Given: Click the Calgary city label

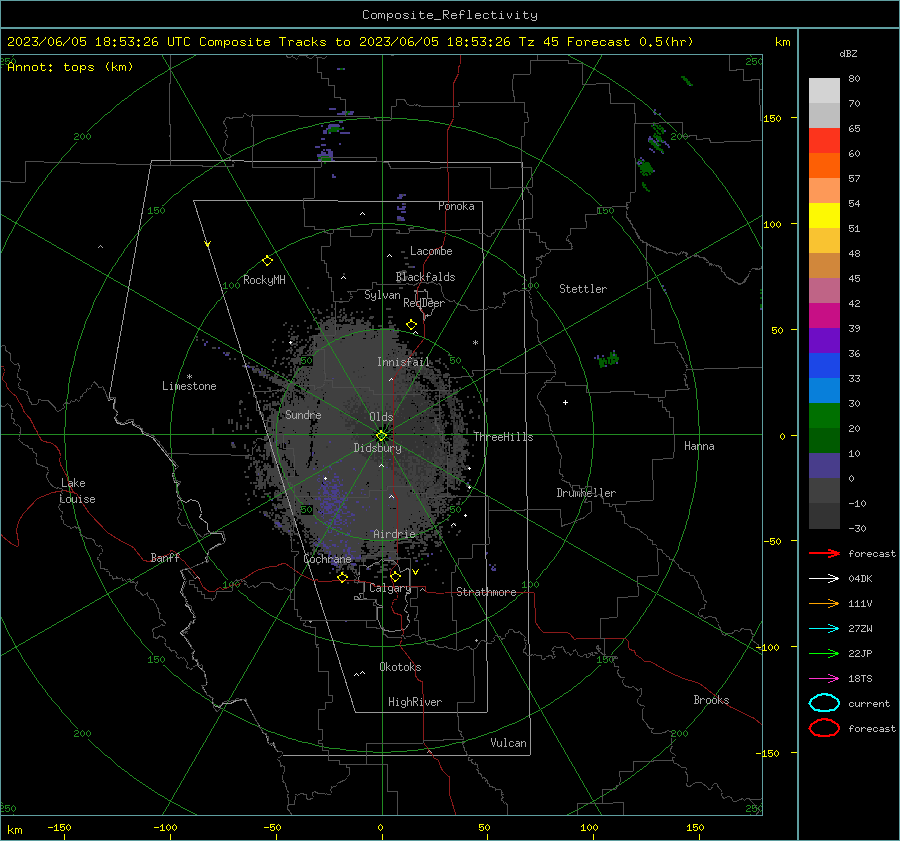Looking at the screenshot, I should tap(390, 588).
